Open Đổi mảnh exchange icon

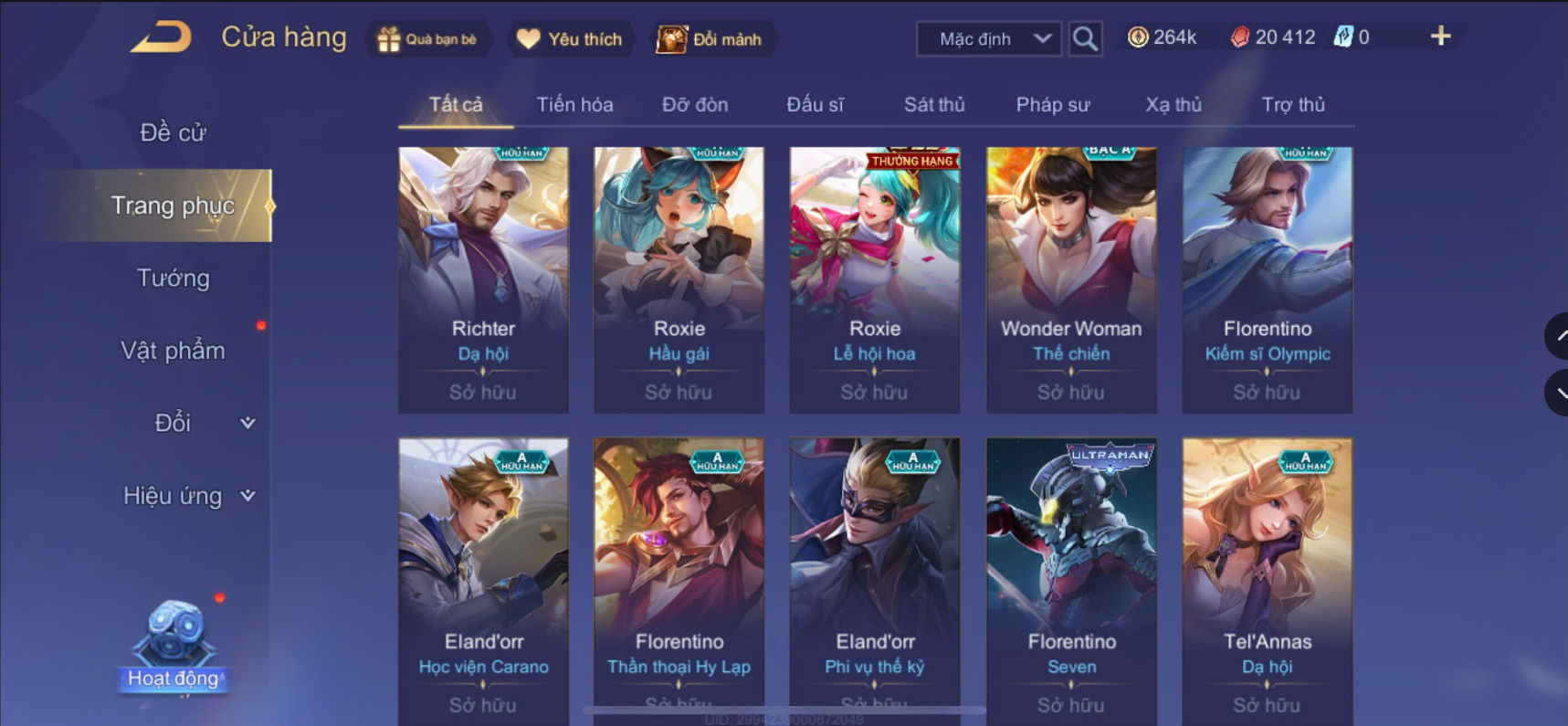point(671,39)
